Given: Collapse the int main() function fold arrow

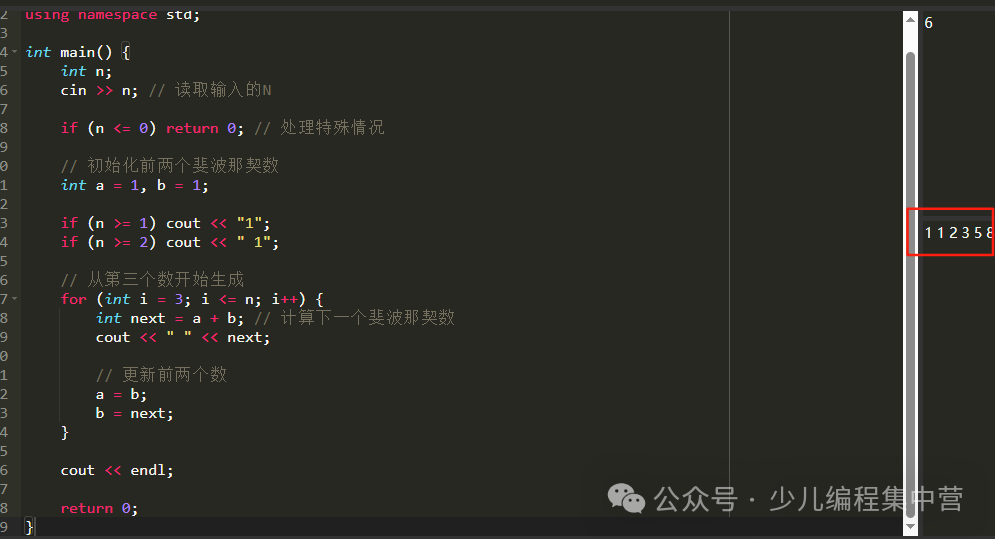Looking at the screenshot, I should (x=15, y=51).
